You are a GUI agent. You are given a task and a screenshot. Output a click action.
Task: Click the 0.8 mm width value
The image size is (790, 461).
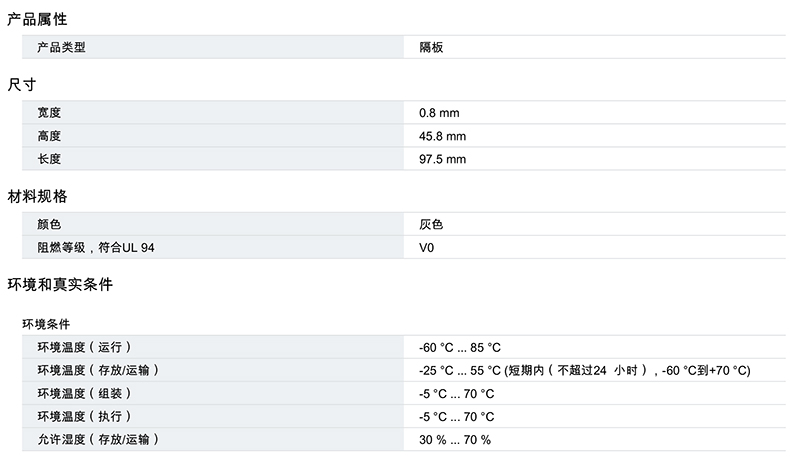click(440, 113)
